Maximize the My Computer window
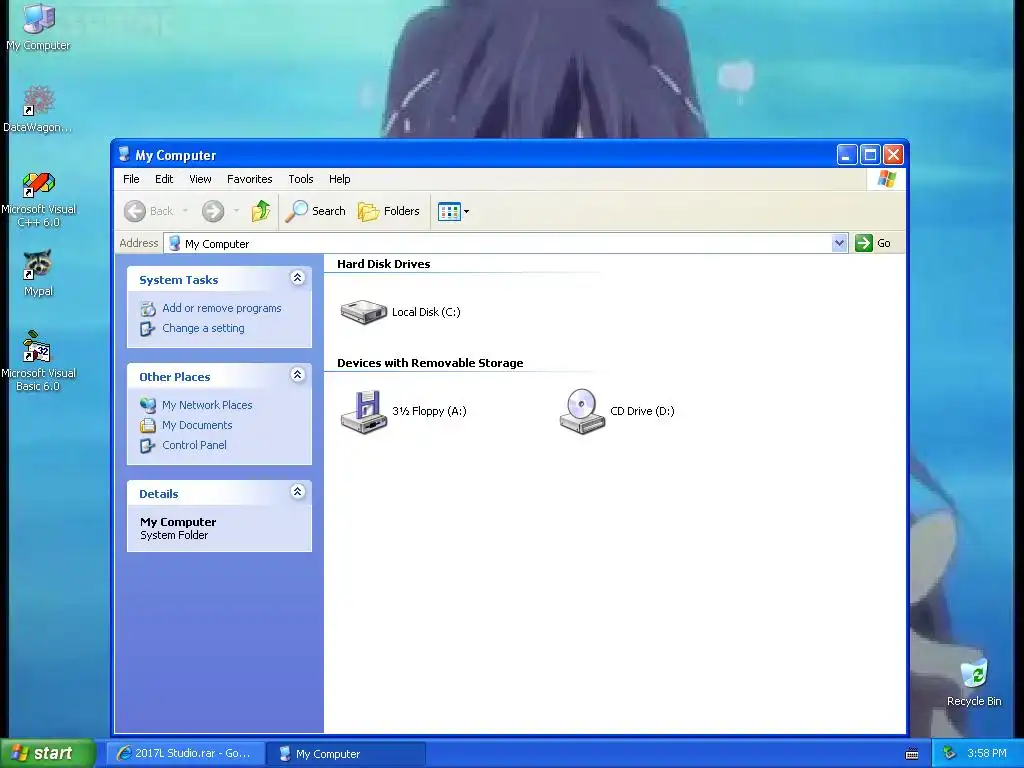The height and width of the screenshot is (768, 1024). coord(870,155)
